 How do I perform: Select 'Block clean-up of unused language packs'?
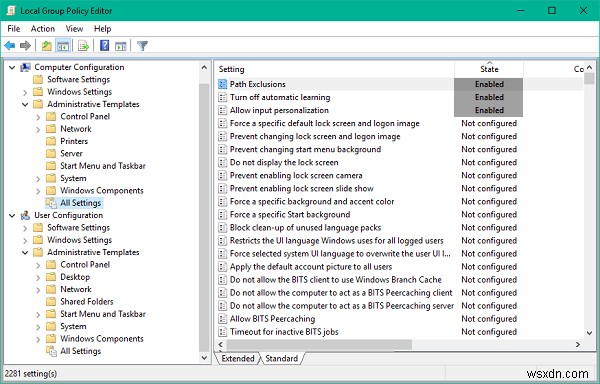click(305, 228)
